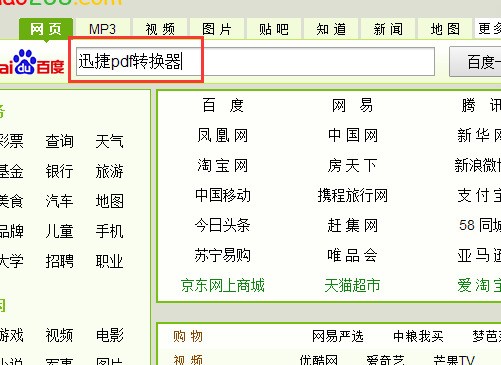
Task: Switch to the 地图 tab
Action: (x=445, y=29)
